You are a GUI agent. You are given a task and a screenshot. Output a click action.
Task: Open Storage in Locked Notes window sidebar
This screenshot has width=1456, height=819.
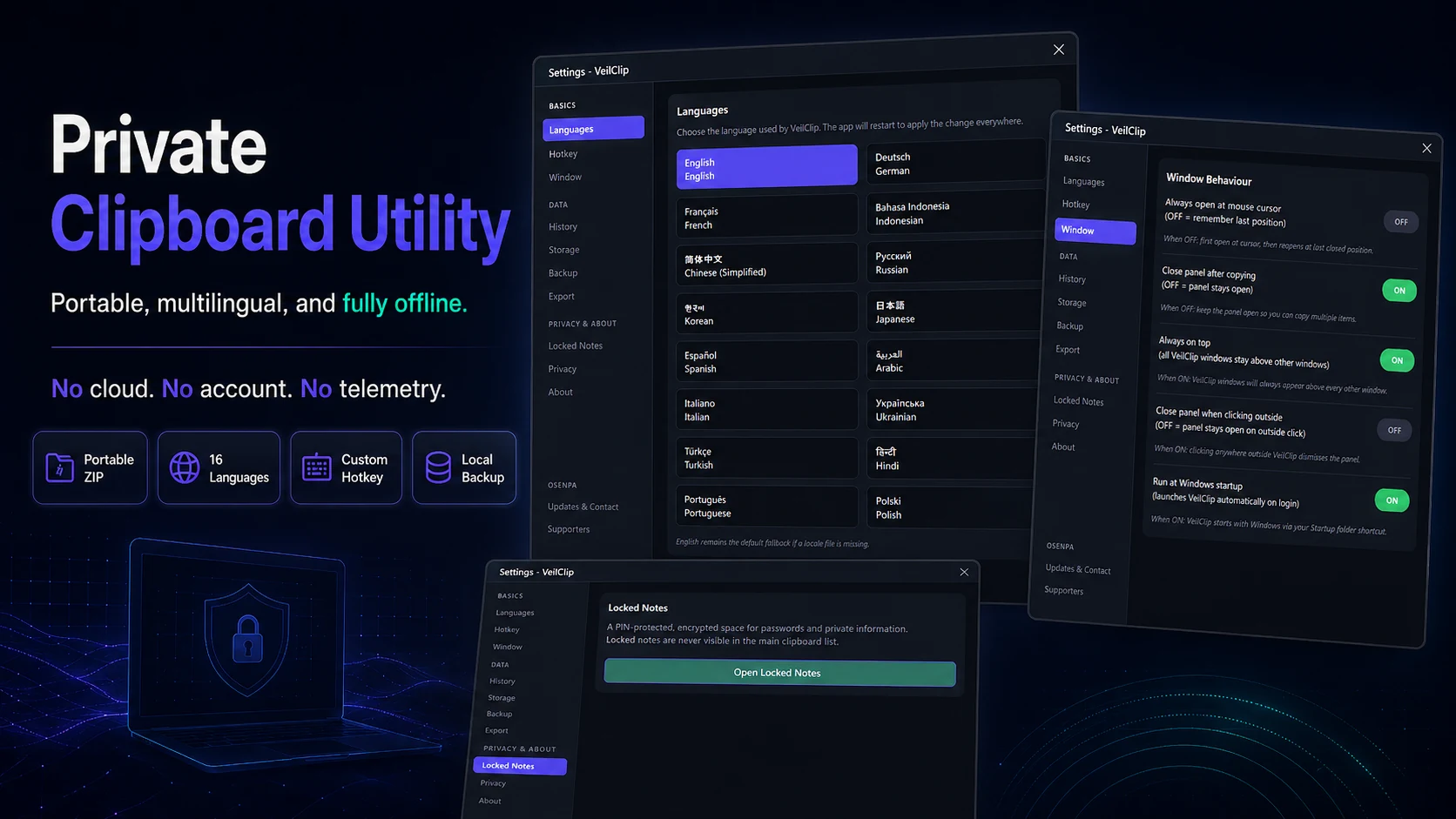[x=502, y=698]
